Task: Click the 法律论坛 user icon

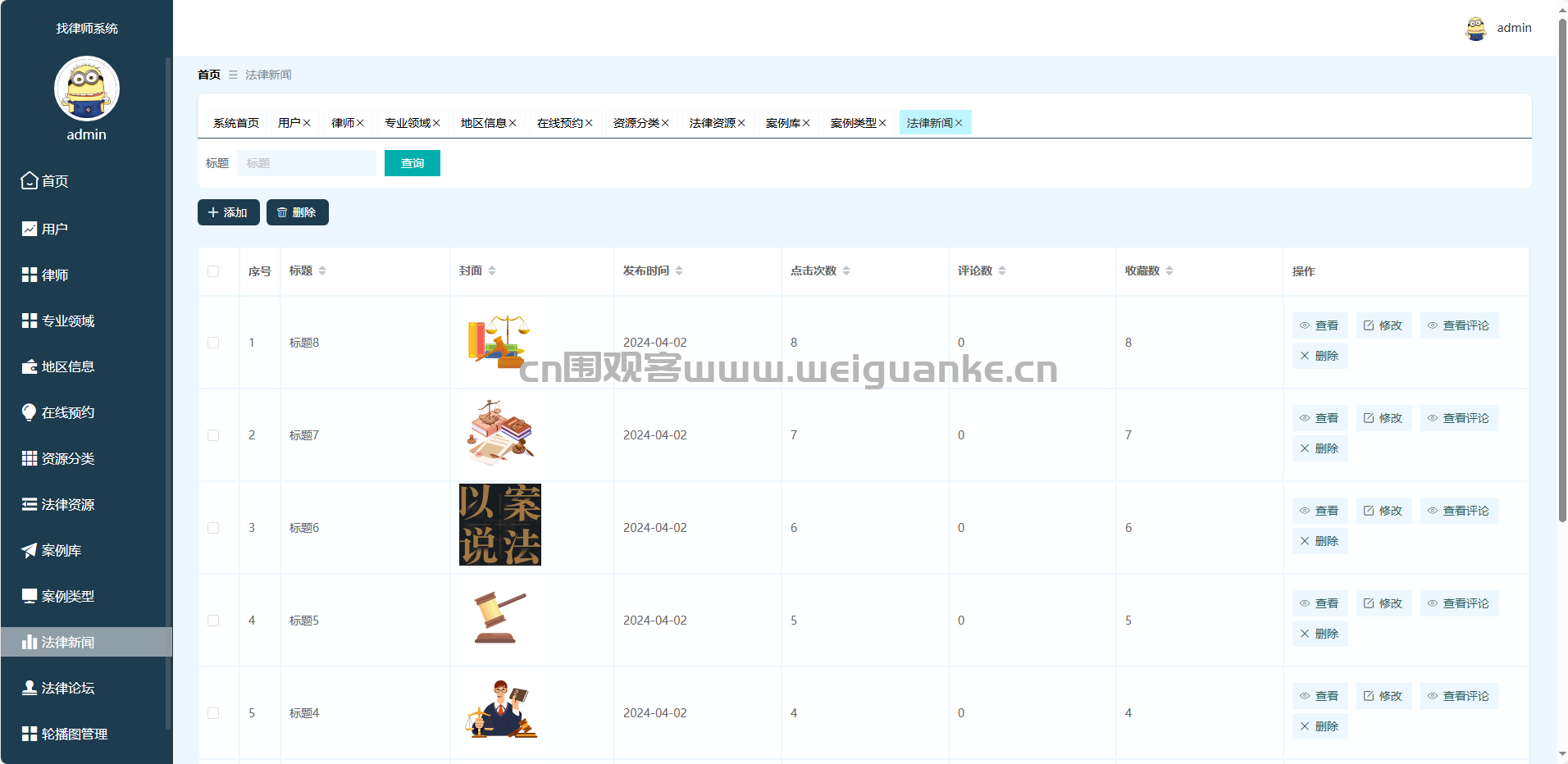Action: (30, 688)
